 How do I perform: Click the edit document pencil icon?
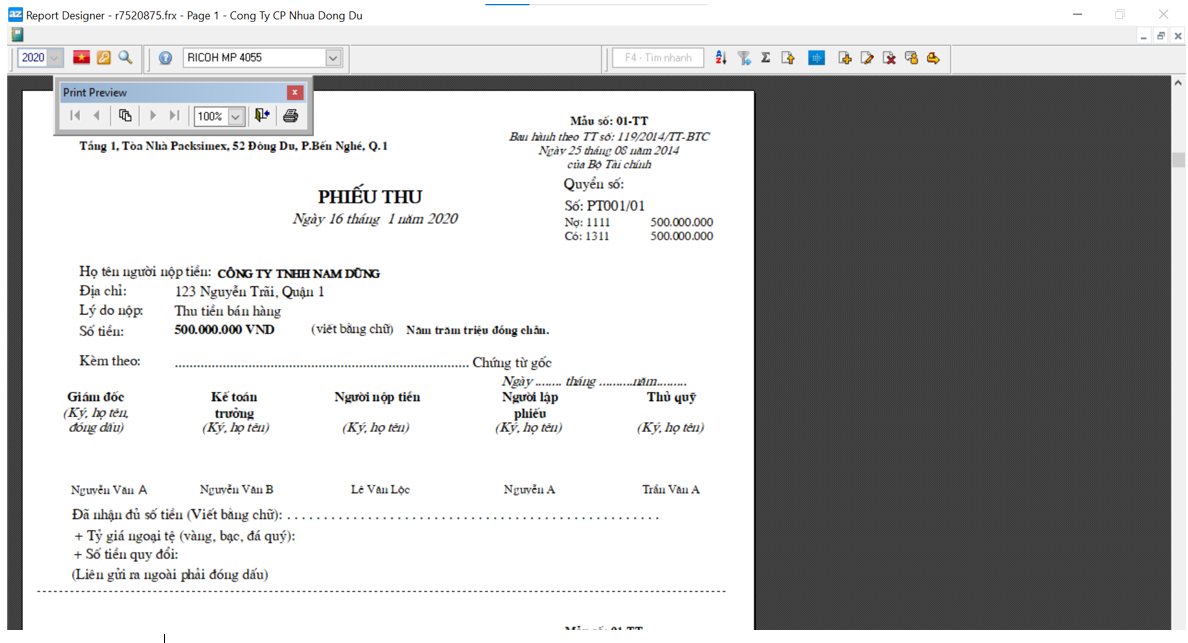(867, 58)
